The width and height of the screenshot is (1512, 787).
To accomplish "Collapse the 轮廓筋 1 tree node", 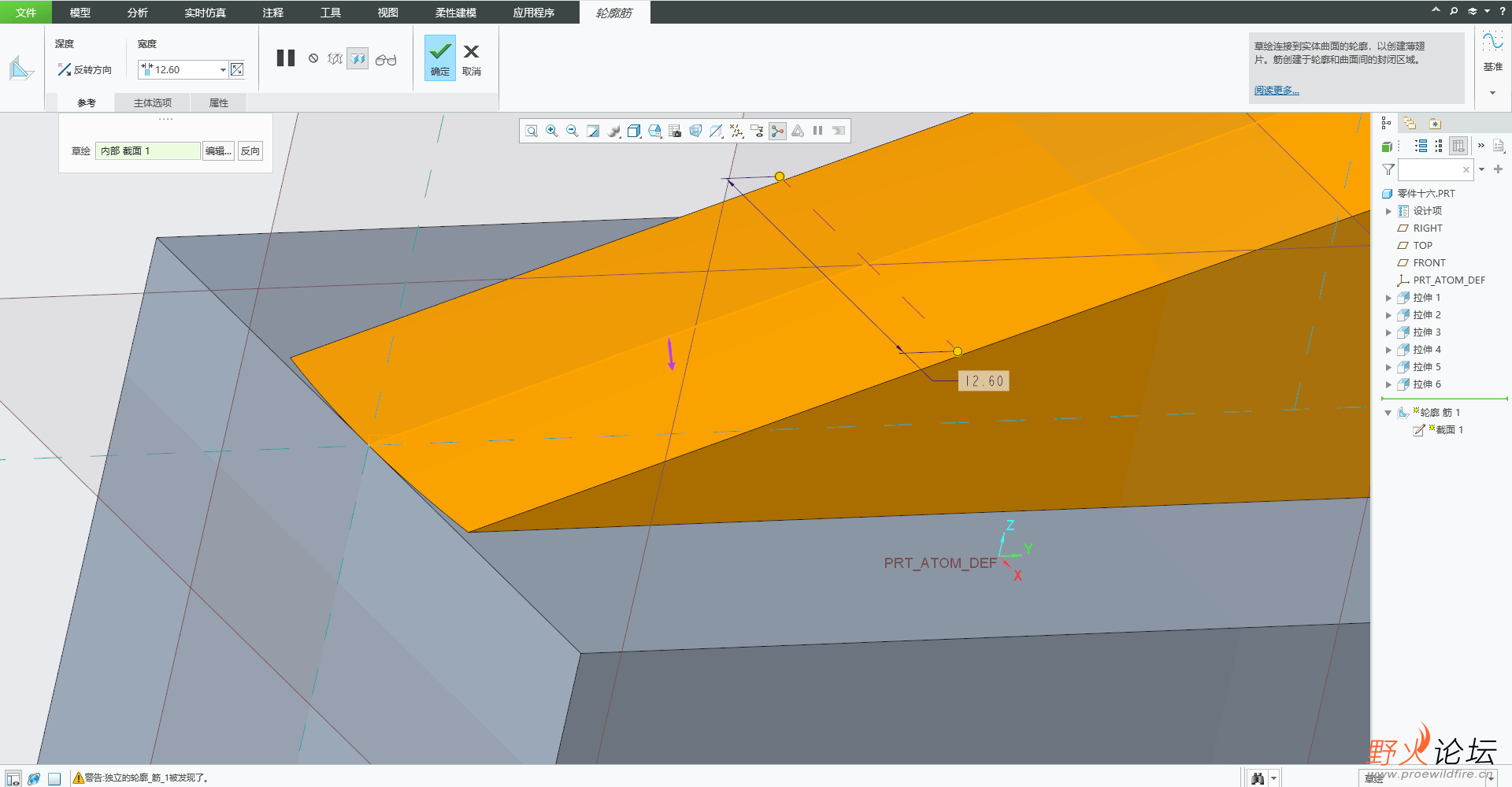I will click(1388, 413).
